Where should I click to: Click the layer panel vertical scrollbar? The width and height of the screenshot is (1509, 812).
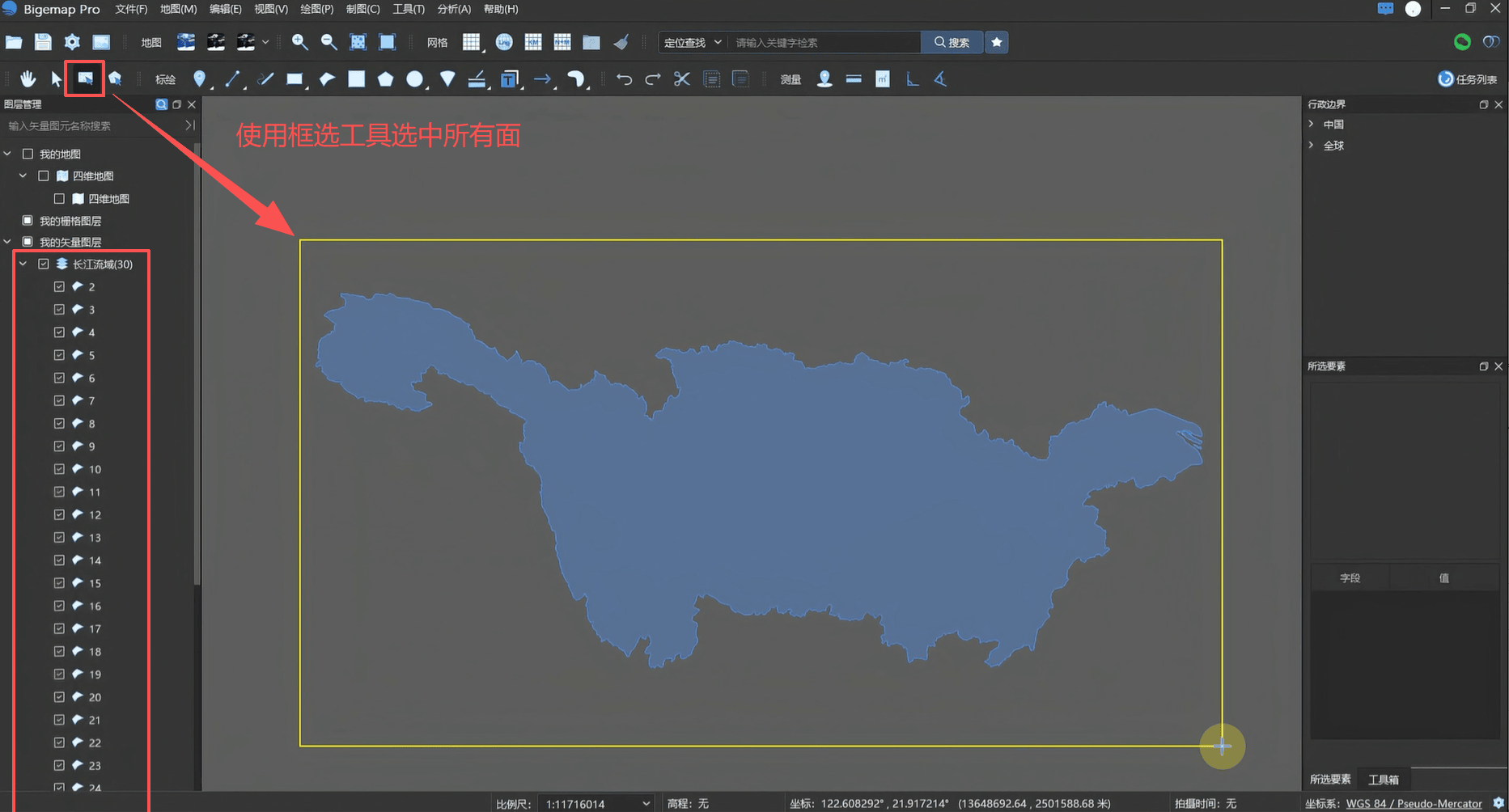(x=197, y=364)
